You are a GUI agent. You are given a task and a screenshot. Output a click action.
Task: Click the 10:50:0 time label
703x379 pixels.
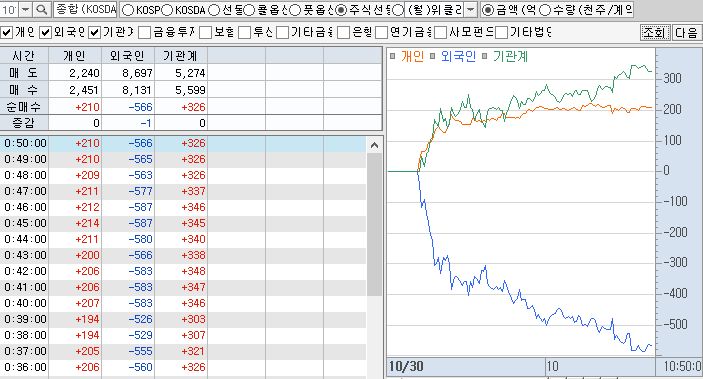click(682, 366)
